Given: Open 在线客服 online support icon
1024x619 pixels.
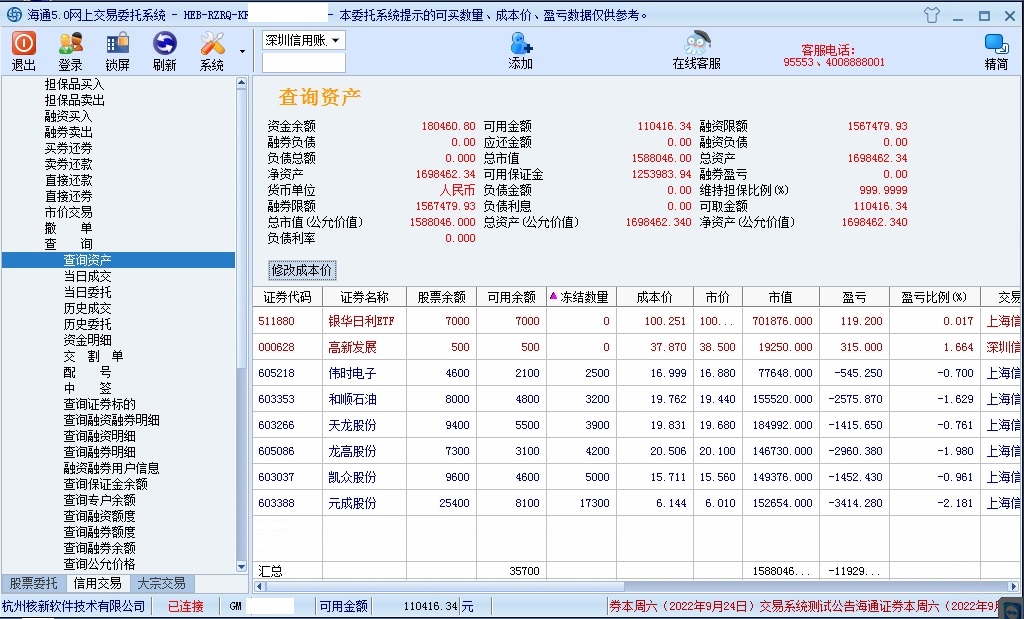Looking at the screenshot, I should pos(696,44).
